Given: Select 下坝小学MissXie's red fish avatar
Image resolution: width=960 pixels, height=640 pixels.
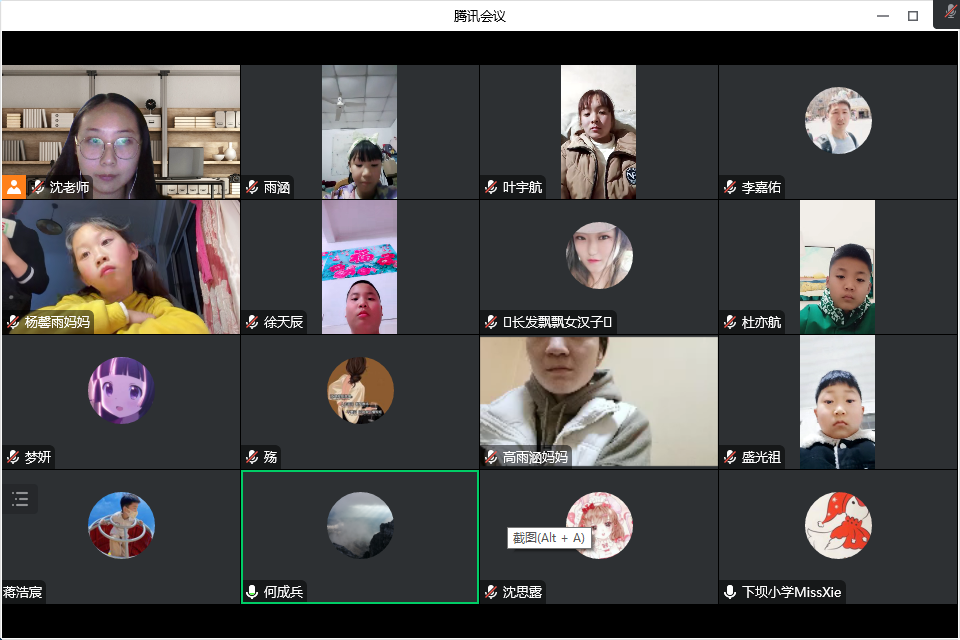Looking at the screenshot, I should 838,525.
